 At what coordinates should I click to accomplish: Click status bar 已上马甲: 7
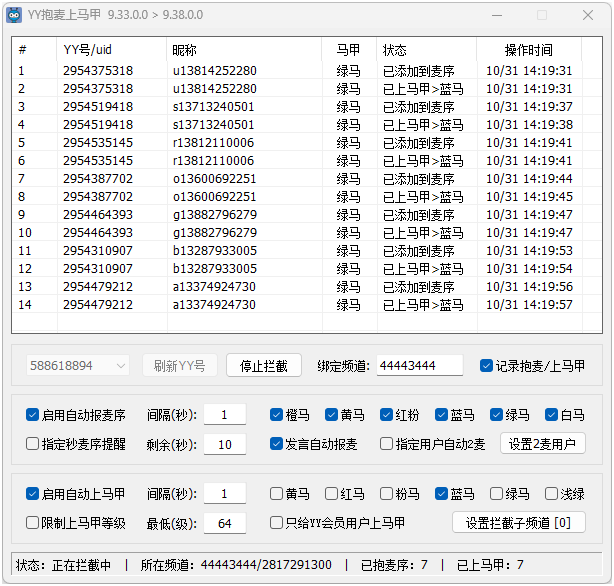tap(490, 565)
